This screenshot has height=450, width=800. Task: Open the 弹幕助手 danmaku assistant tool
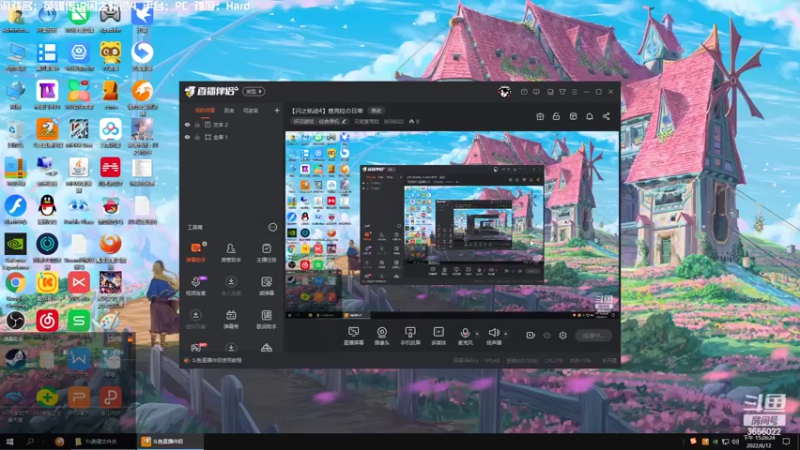196,252
